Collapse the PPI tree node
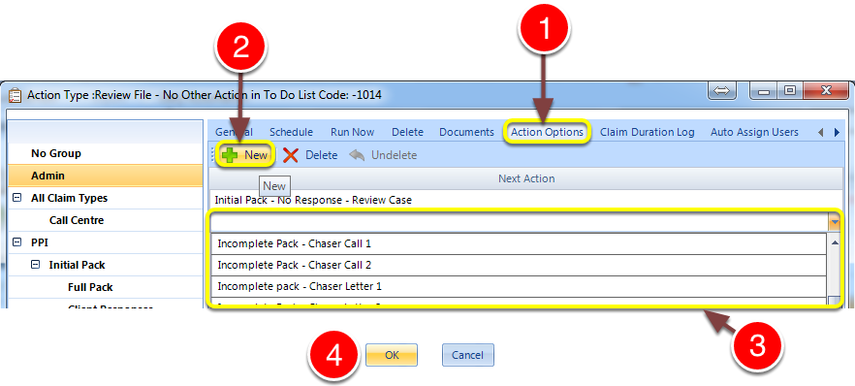This screenshot has width=855, height=386. coord(17,242)
